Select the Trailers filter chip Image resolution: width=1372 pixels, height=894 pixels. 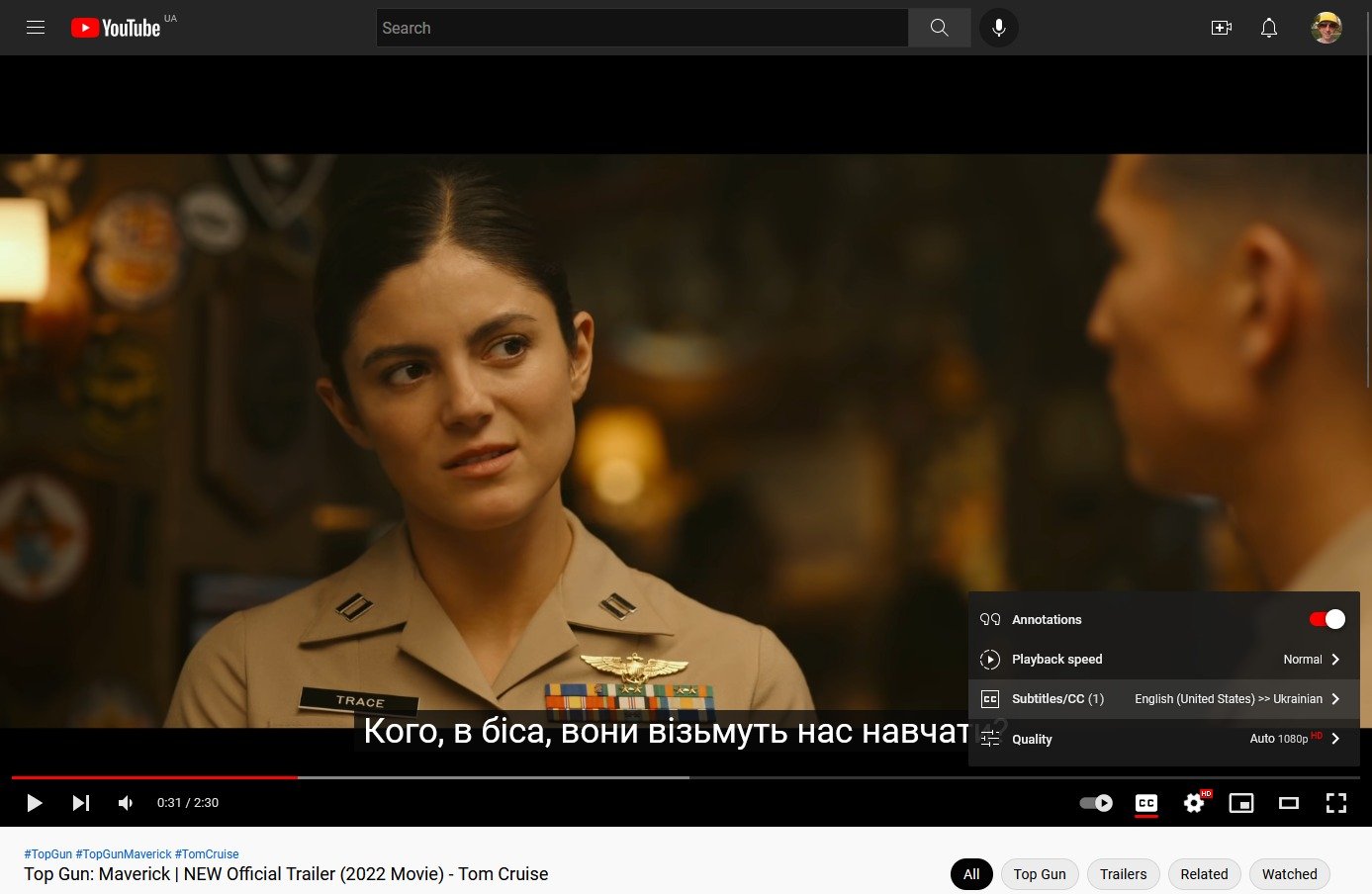point(1124,874)
